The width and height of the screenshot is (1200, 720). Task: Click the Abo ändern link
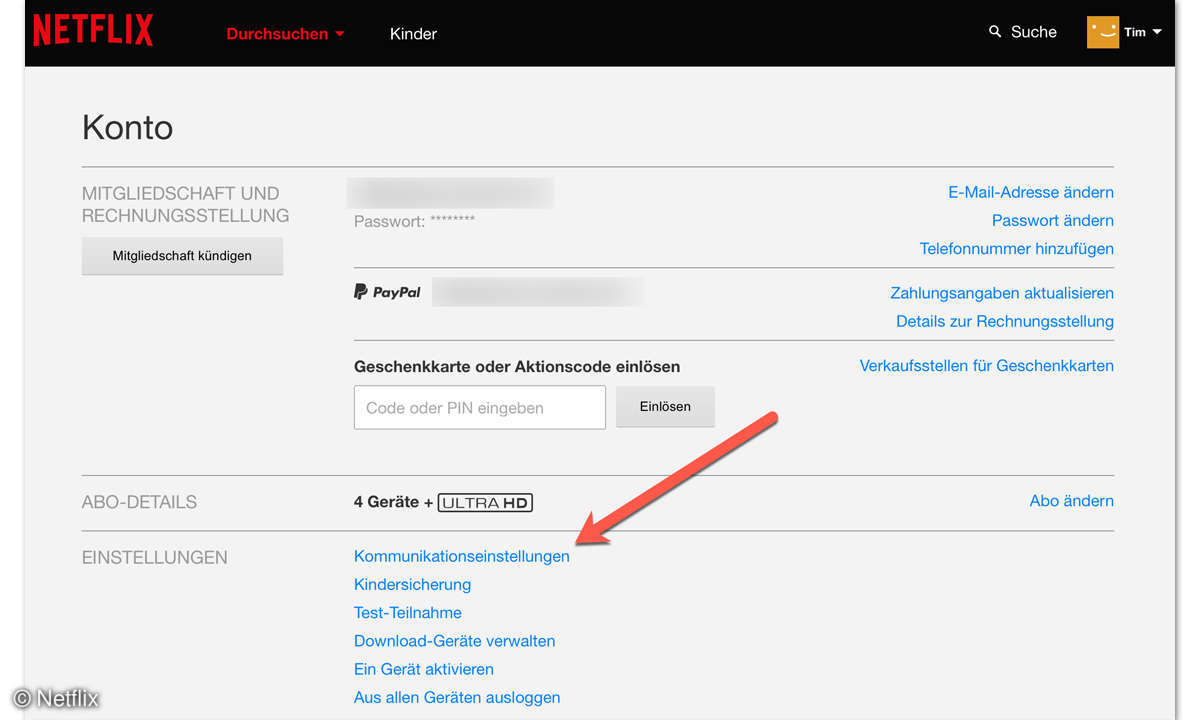(1072, 501)
